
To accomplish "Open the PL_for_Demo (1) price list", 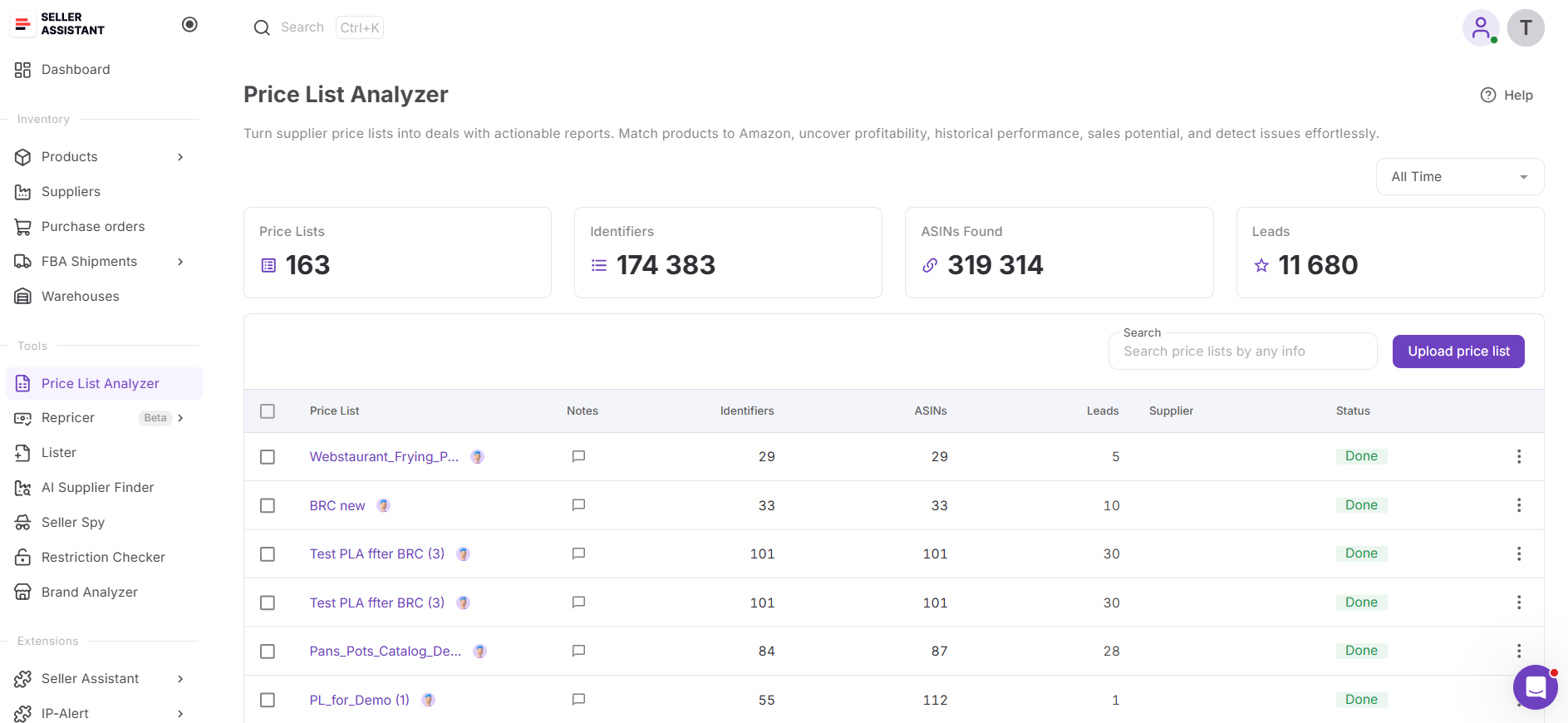I will coord(360,700).
